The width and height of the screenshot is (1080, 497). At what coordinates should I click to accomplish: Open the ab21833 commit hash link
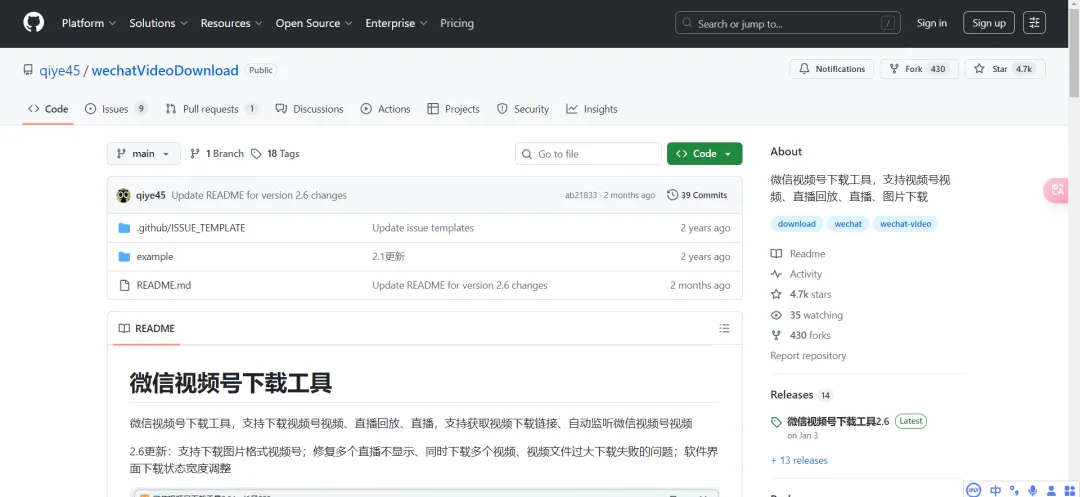(x=581, y=195)
